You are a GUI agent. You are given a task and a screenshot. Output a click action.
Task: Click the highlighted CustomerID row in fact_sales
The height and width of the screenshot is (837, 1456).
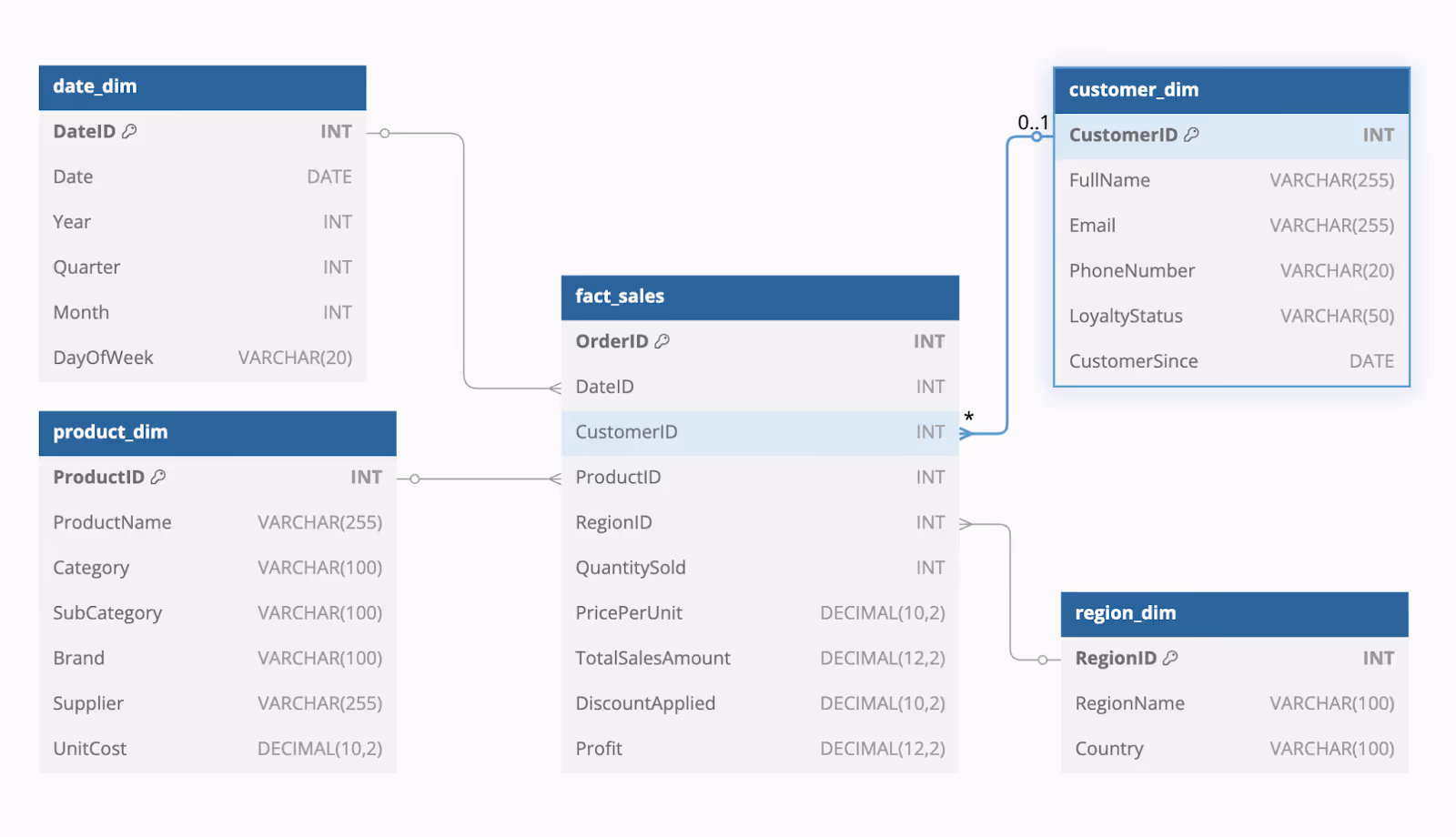(760, 433)
